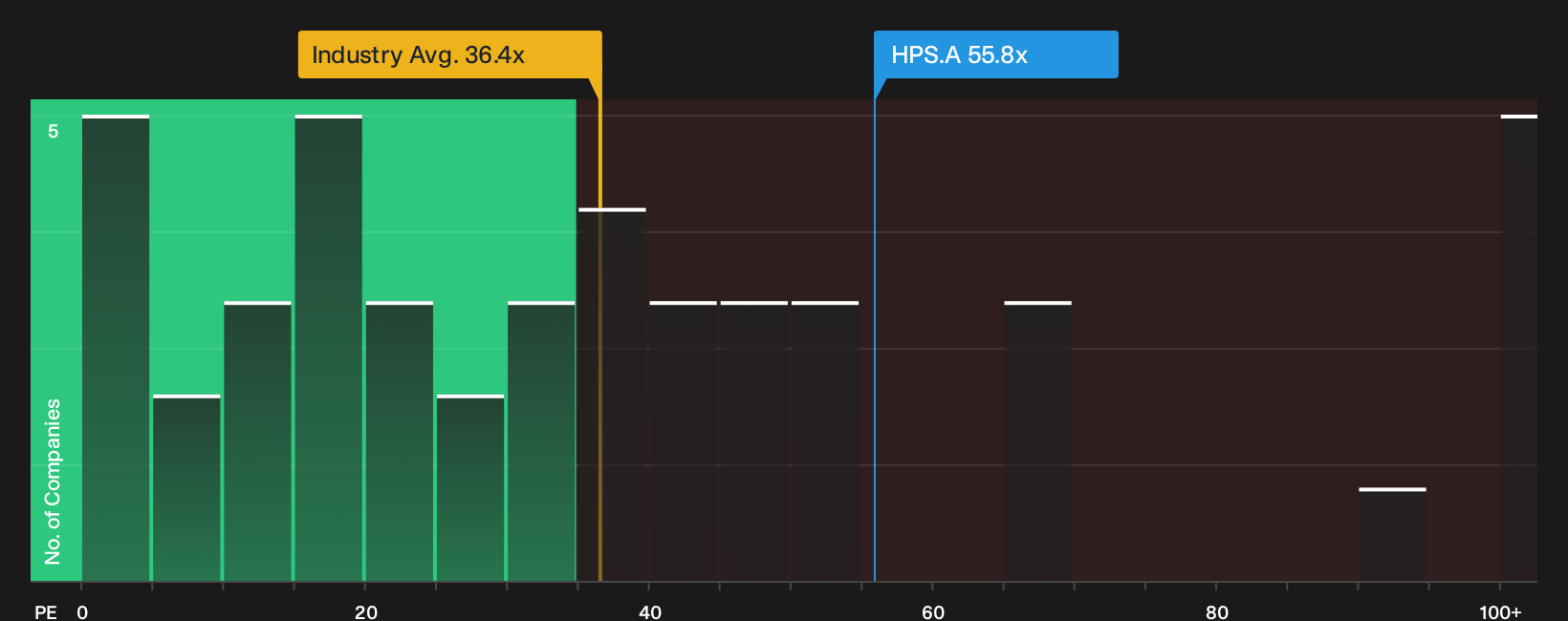The image size is (1568, 621).
Task: Click the y-axis value 5
Action: coord(54,131)
